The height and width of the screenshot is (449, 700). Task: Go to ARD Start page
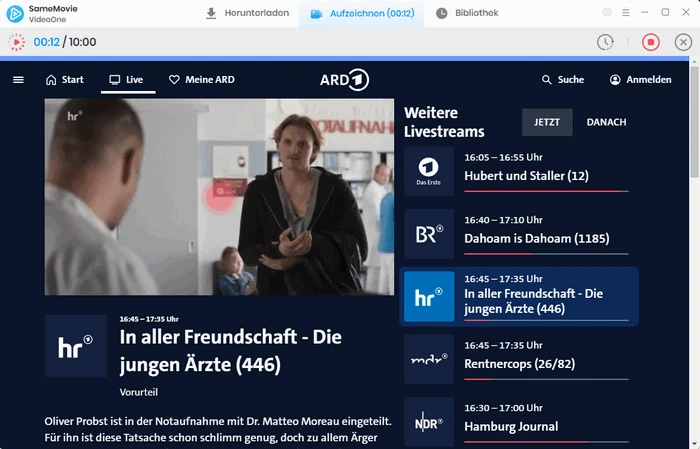click(x=65, y=80)
